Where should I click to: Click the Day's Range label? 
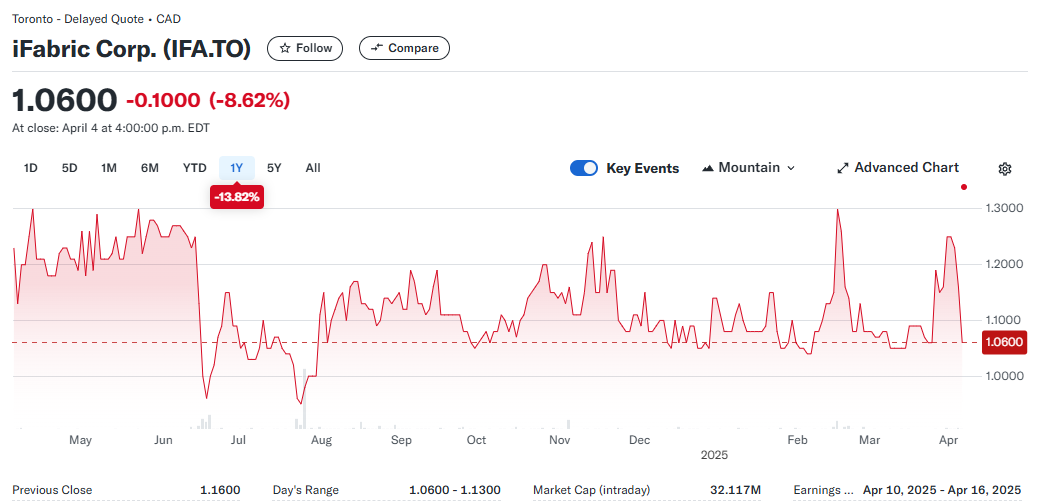pos(306,490)
